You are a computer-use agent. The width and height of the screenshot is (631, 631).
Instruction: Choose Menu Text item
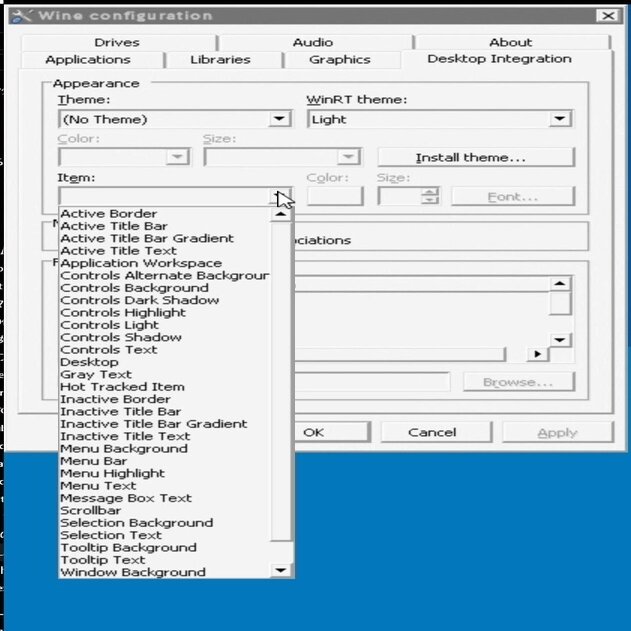tap(165, 486)
